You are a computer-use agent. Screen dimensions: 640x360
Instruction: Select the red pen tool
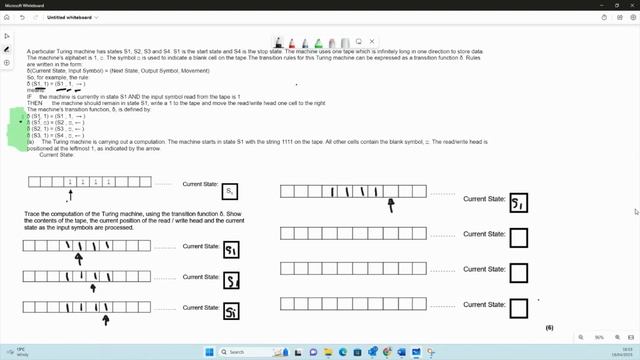point(292,42)
